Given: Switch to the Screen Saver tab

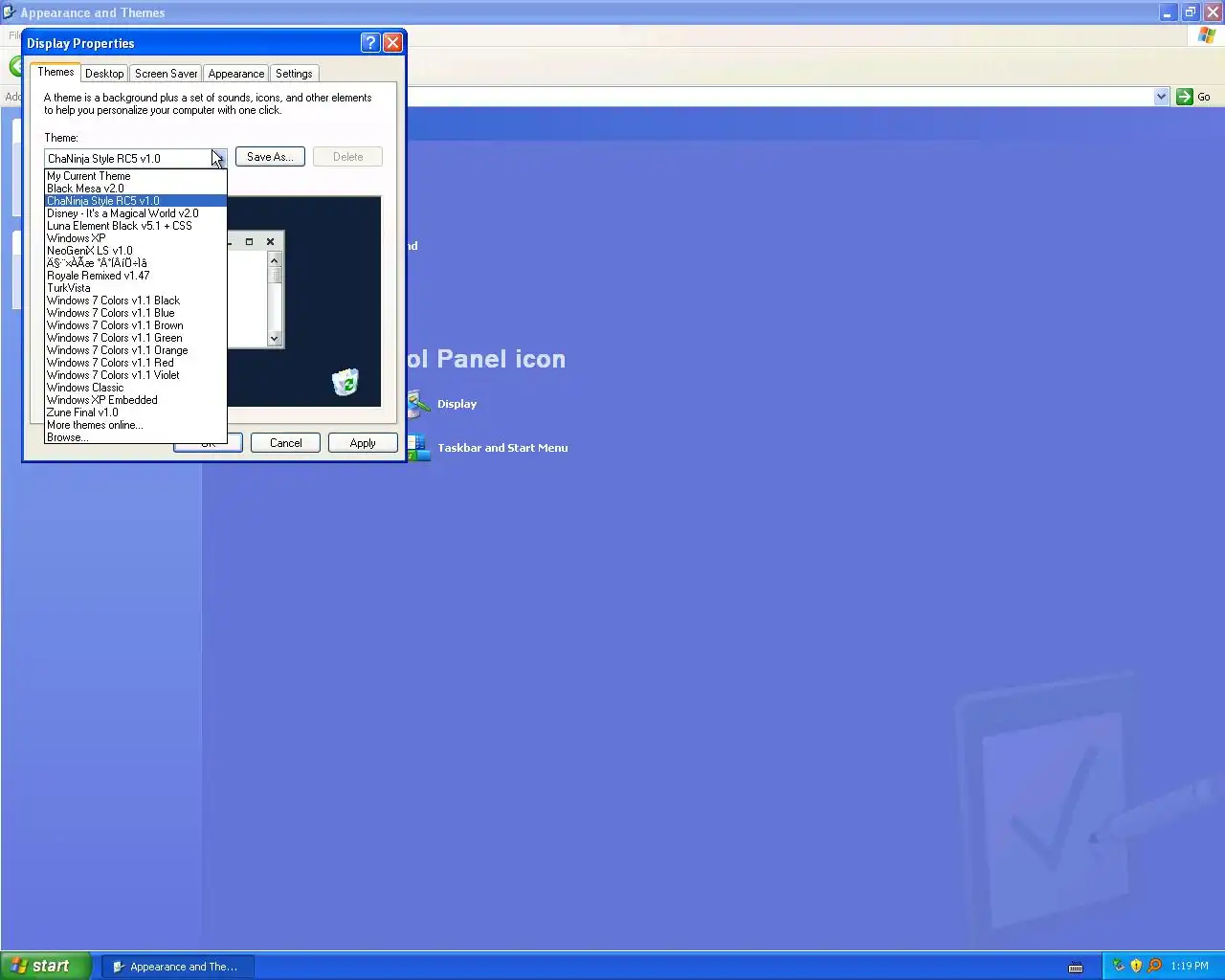Looking at the screenshot, I should click(x=166, y=74).
